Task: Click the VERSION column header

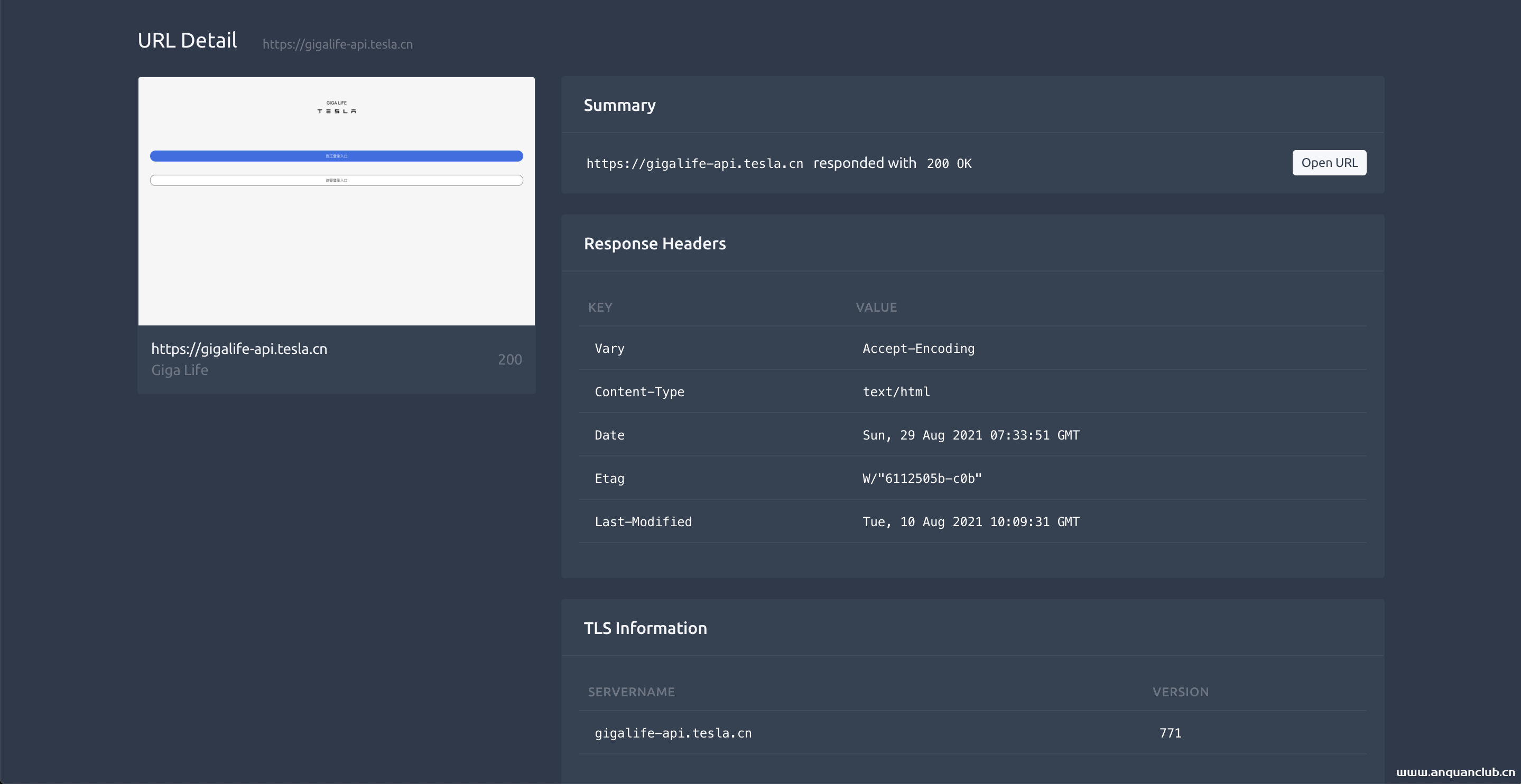Action: (1180, 692)
